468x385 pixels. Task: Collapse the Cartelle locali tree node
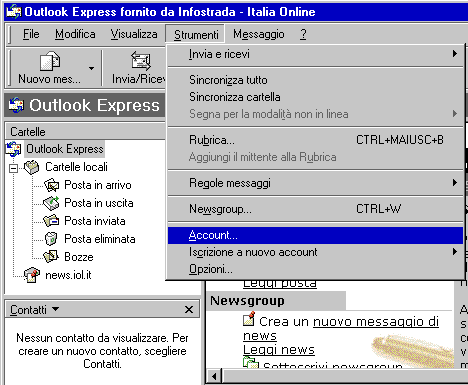click(x=14, y=168)
